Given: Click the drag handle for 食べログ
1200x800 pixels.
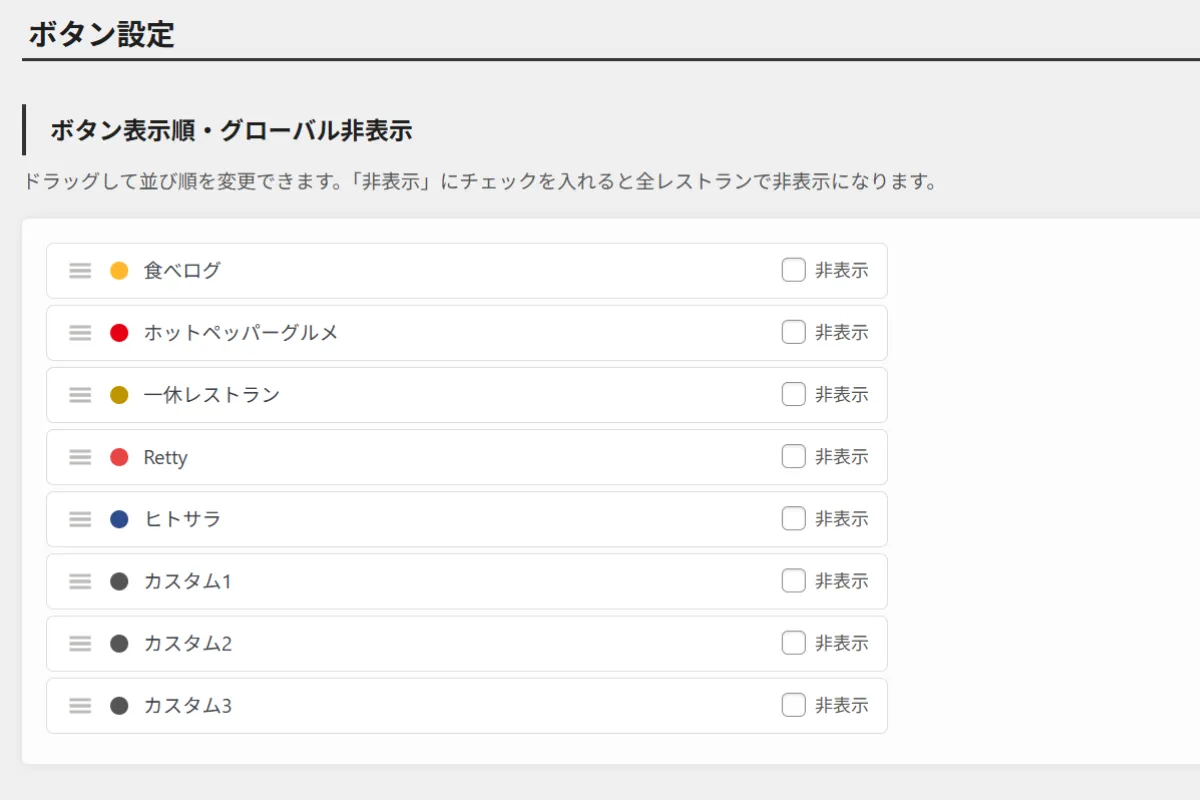Looking at the screenshot, I should coord(80,271).
